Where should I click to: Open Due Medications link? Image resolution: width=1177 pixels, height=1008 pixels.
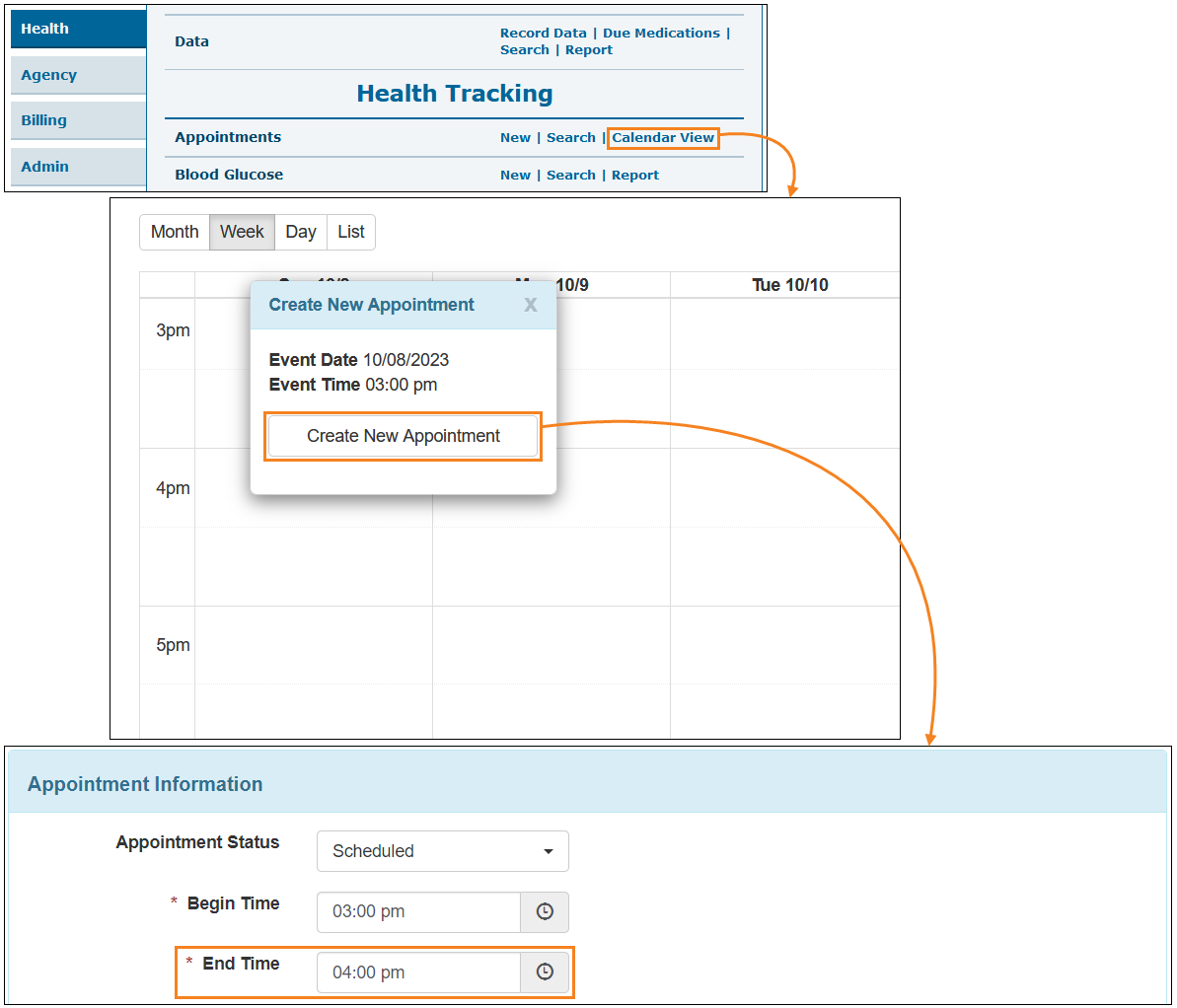(661, 33)
